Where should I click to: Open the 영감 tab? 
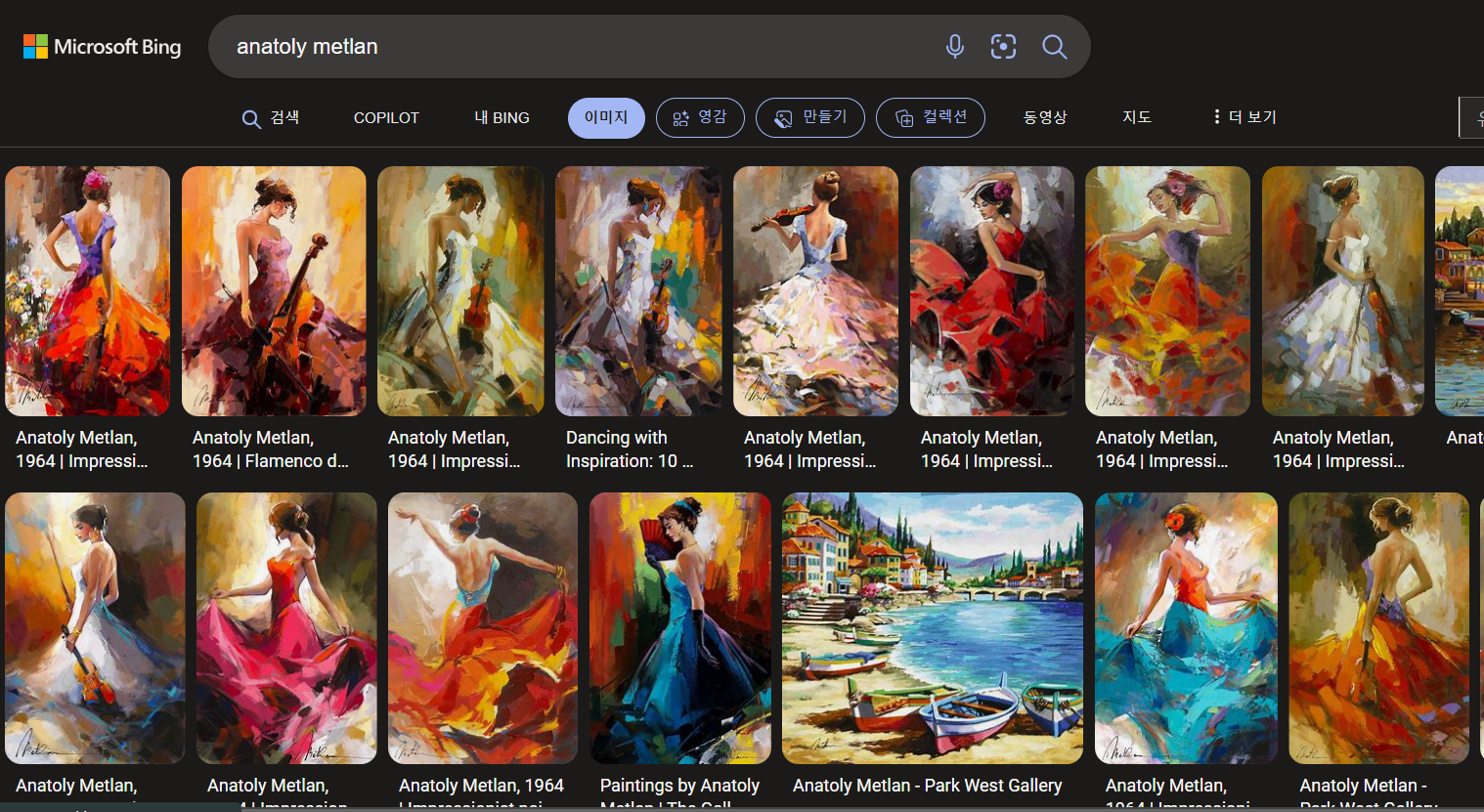tap(700, 117)
